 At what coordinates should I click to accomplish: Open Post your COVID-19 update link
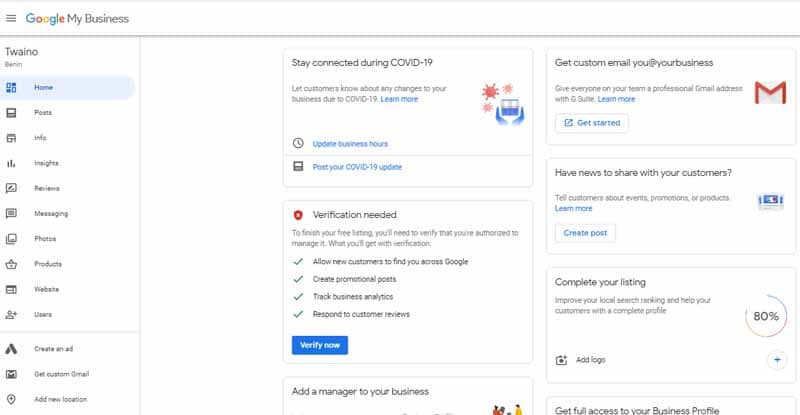(357, 167)
